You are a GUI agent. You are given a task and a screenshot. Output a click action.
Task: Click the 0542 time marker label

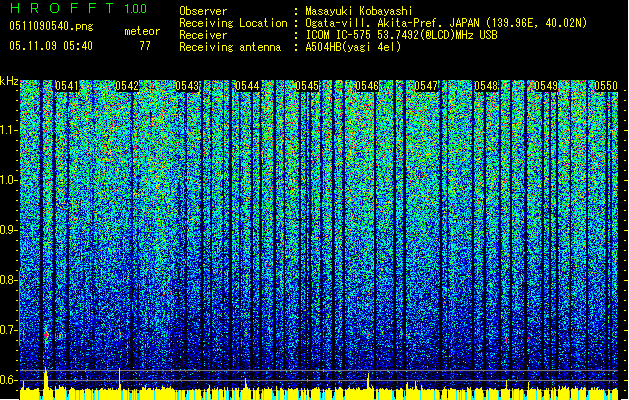tap(127, 86)
